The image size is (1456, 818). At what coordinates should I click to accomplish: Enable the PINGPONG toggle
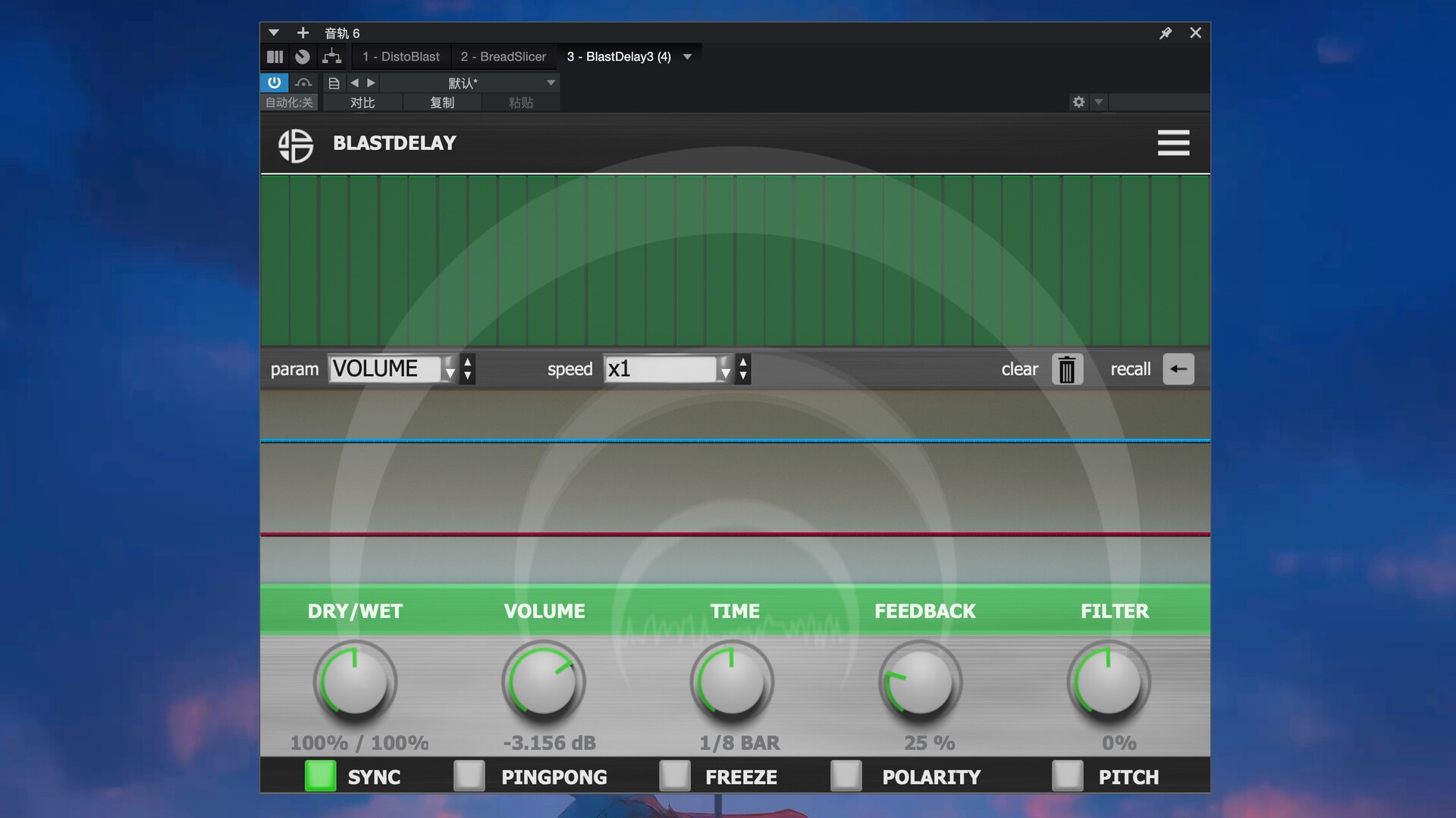[469, 776]
